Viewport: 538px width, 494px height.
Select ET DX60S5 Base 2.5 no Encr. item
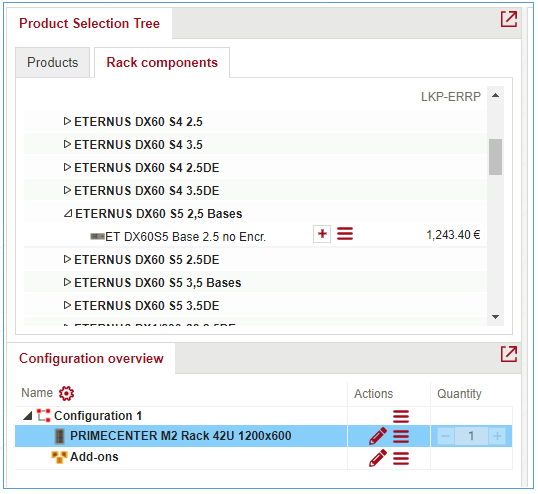pos(185,237)
